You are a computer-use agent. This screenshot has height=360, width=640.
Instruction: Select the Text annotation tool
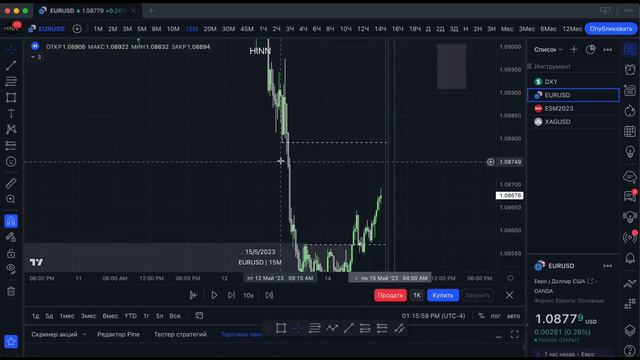tap(11, 113)
